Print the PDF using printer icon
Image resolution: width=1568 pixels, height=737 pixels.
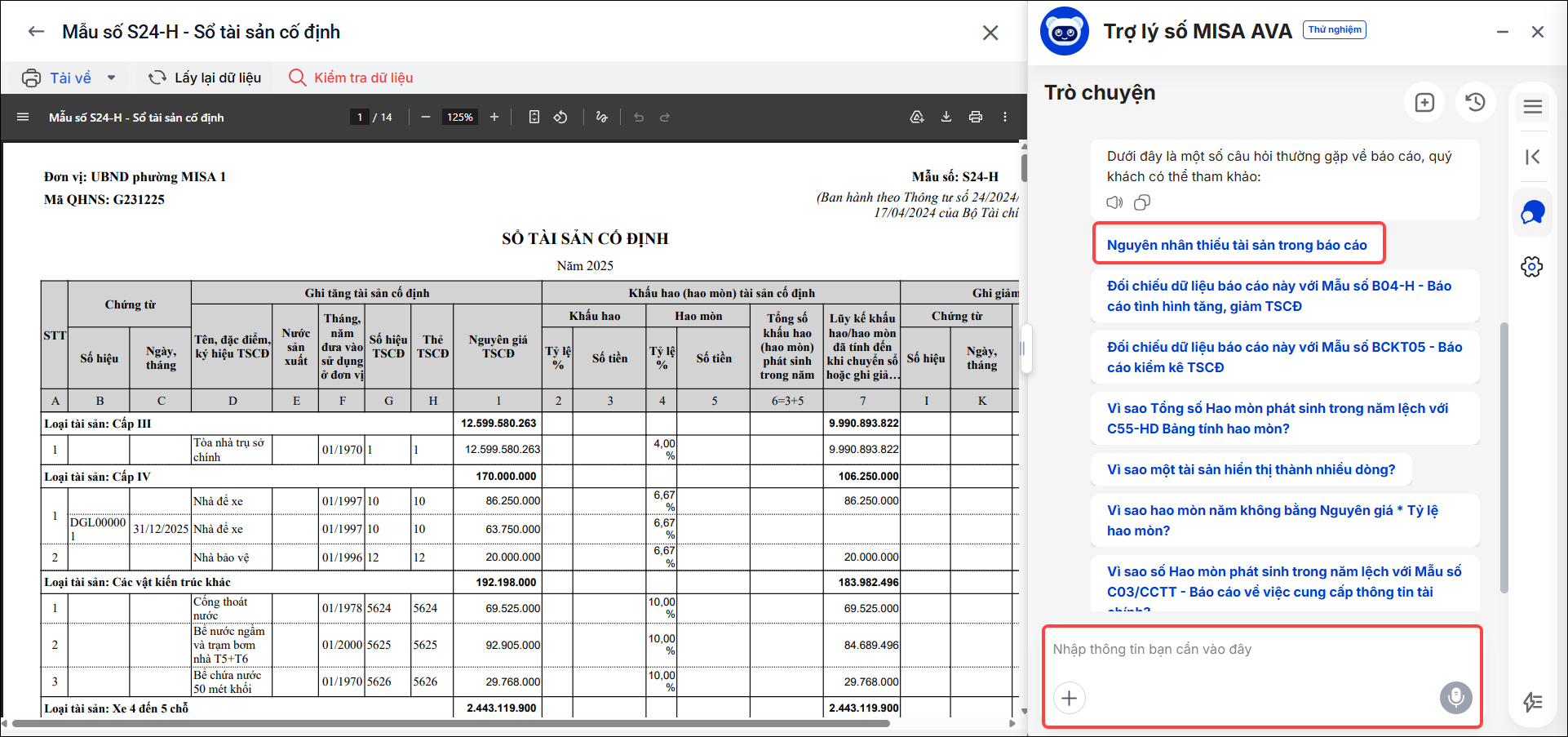[976, 117]
